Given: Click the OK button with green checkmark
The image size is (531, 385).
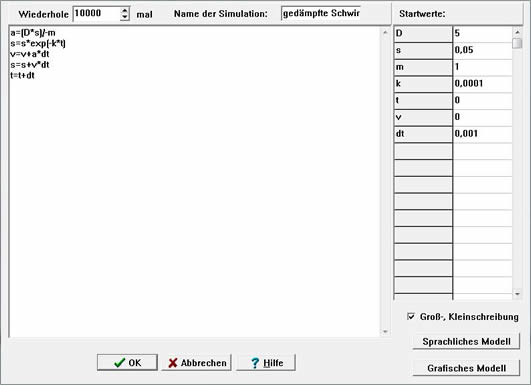Looking at the screenshot, I should pyautogui.click(x=127, y=362).
